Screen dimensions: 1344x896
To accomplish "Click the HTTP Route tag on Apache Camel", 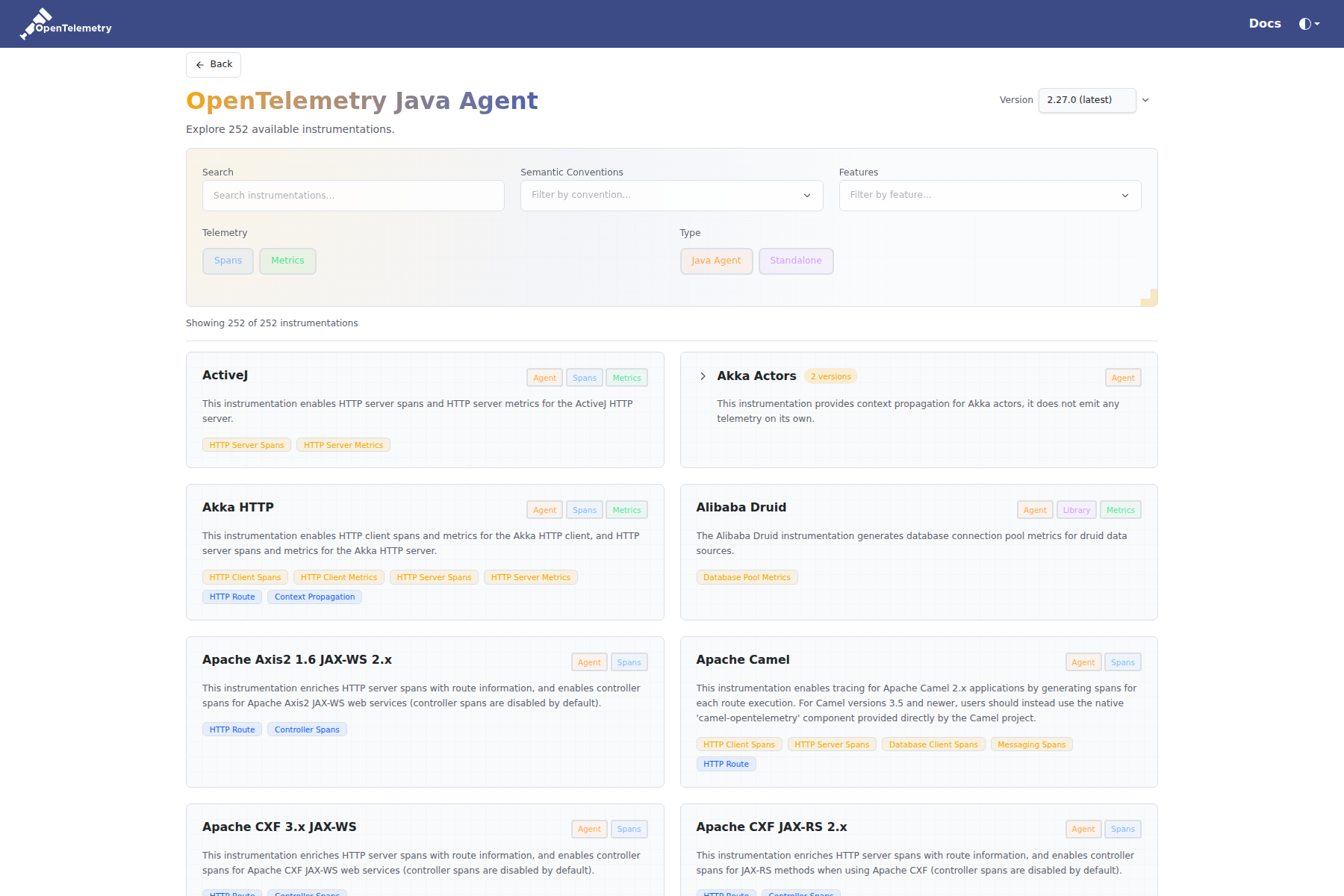I will pyautogui.click(x=726, y=764).
